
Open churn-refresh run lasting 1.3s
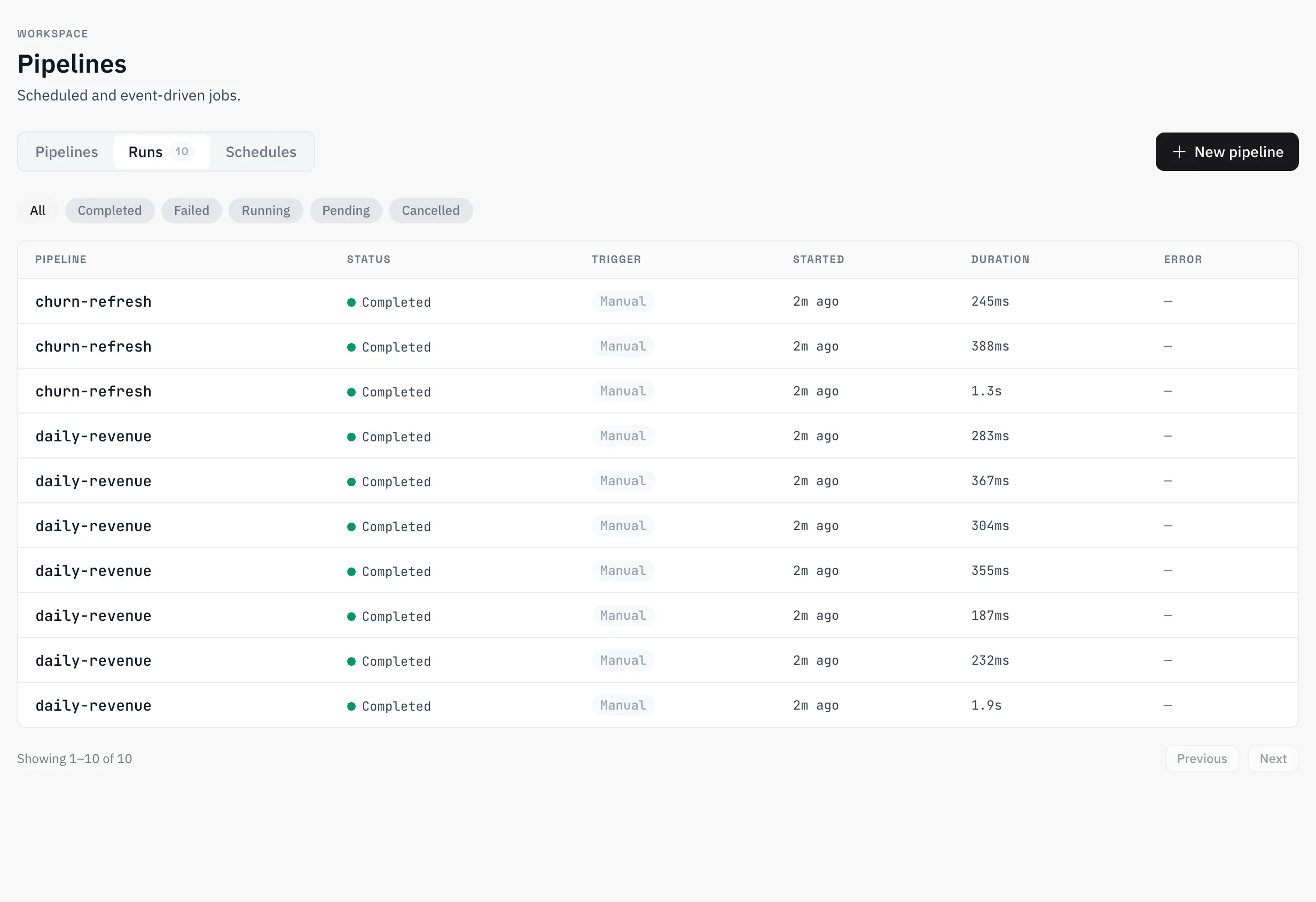coord(658,391)
